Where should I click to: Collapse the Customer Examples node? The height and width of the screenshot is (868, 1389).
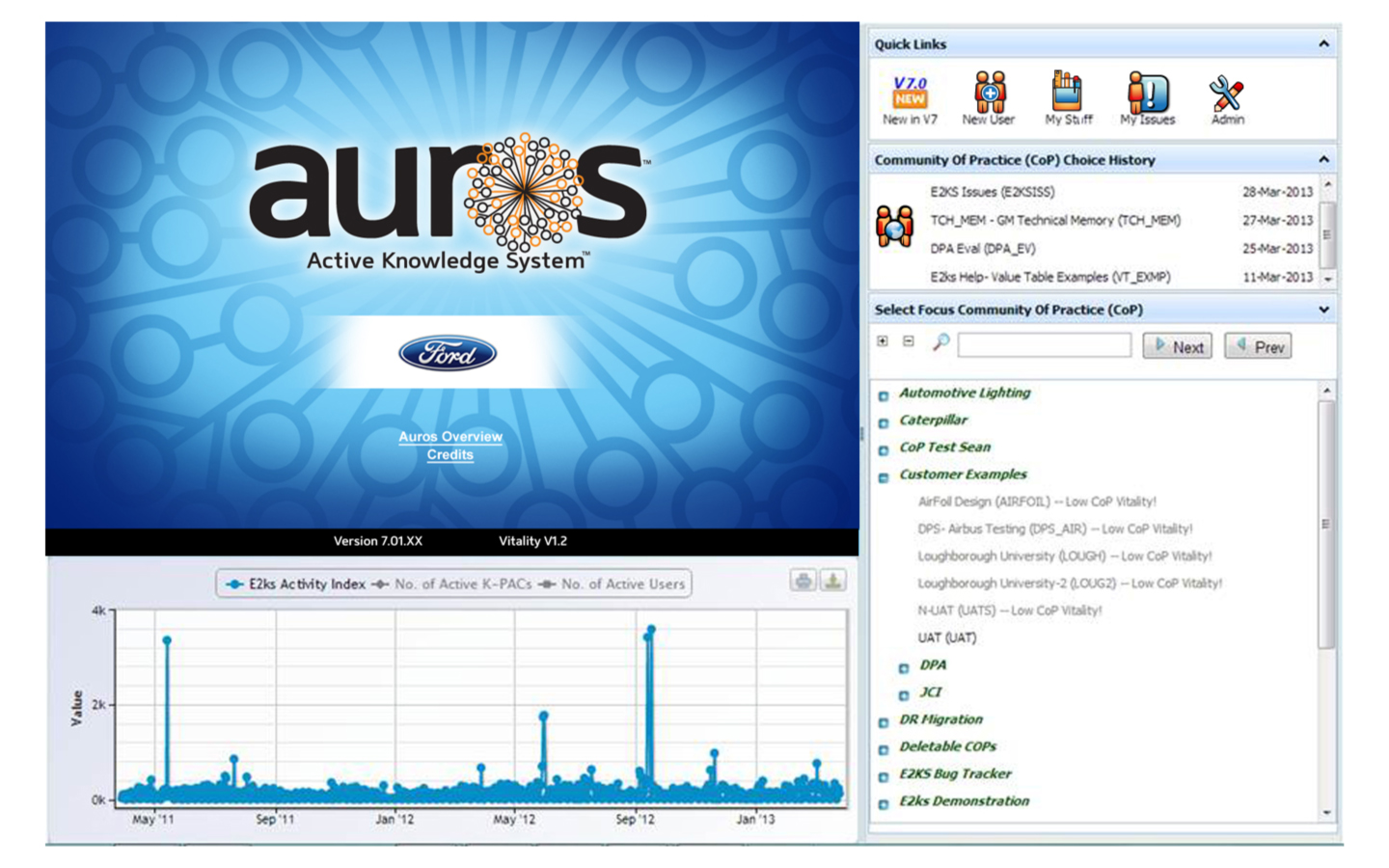(884, 477)
